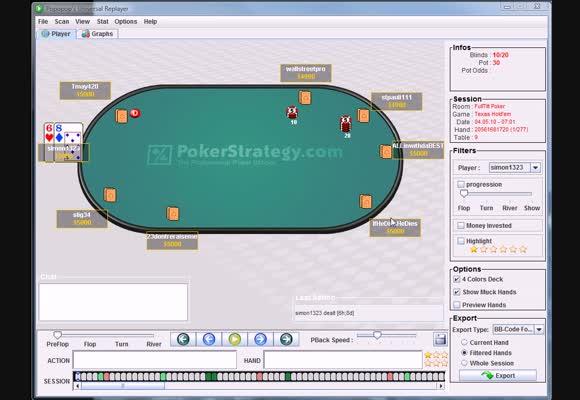Open the Player filter dropdown arrow

(536, 168)
